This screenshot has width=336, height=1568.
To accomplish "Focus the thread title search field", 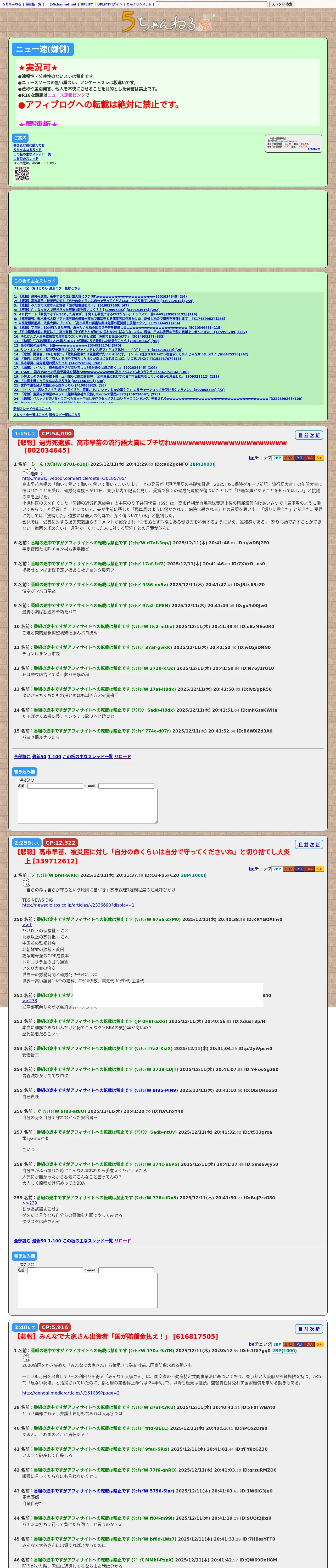I will [x=212, y=4].
